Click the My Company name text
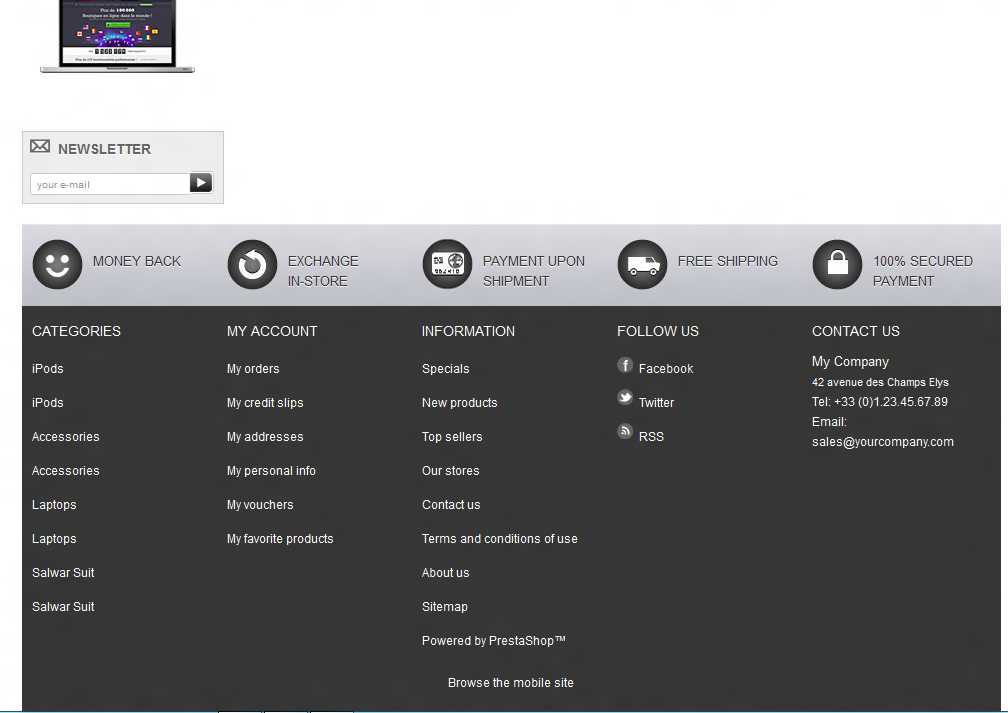This screenshot has height=713, width=1008. (x=850, y=362)
